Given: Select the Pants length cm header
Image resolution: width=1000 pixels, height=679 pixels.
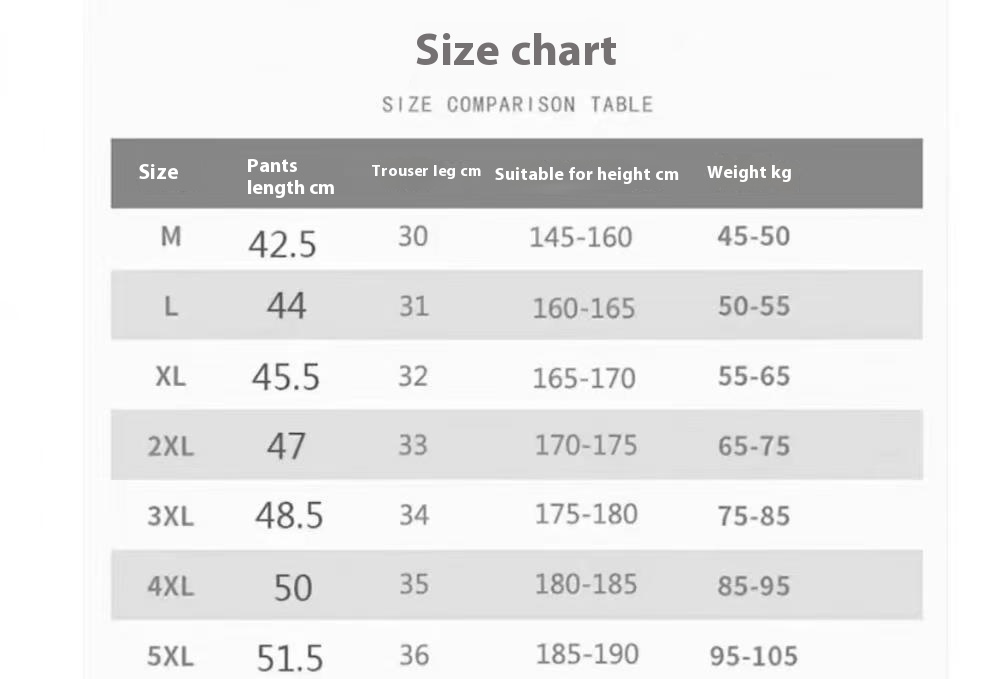Looking at the screenshot, I should point(290,176).
